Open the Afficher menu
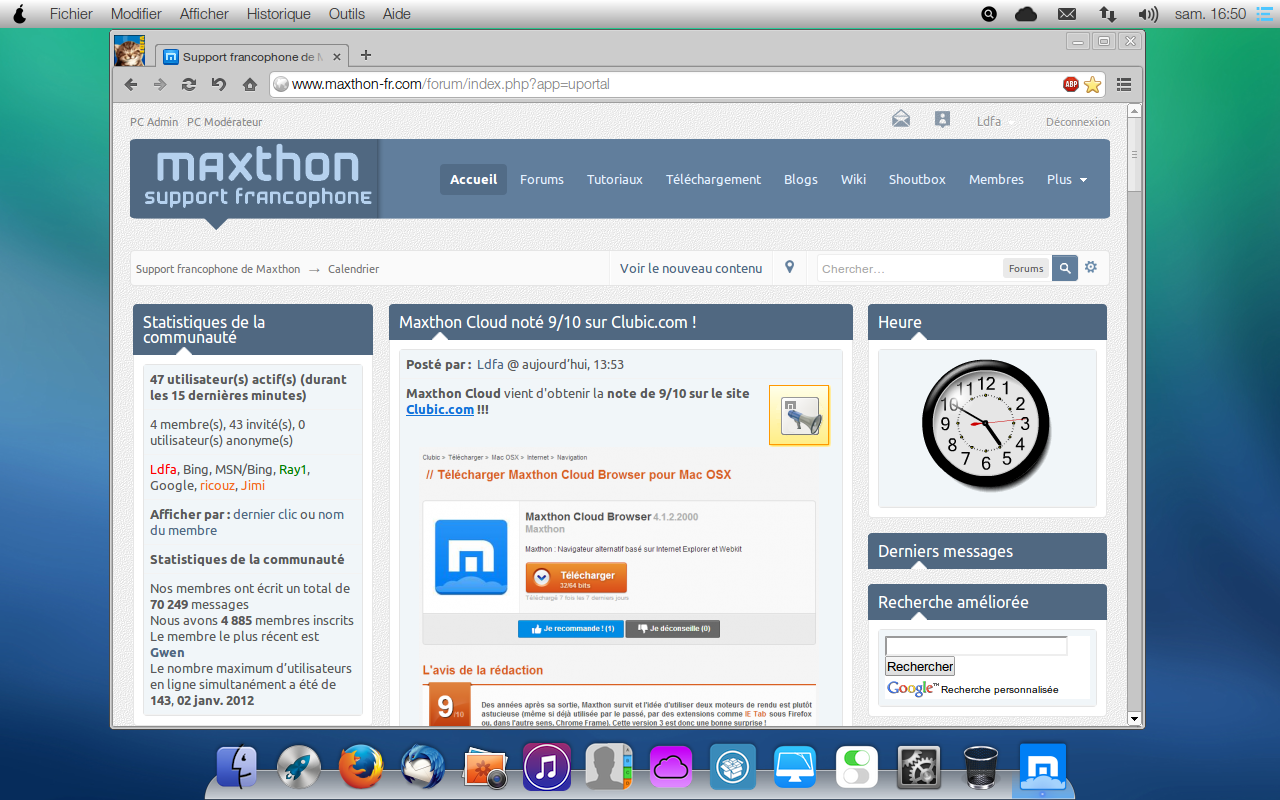Screen dimensions: 1280x800 point(204,14)
